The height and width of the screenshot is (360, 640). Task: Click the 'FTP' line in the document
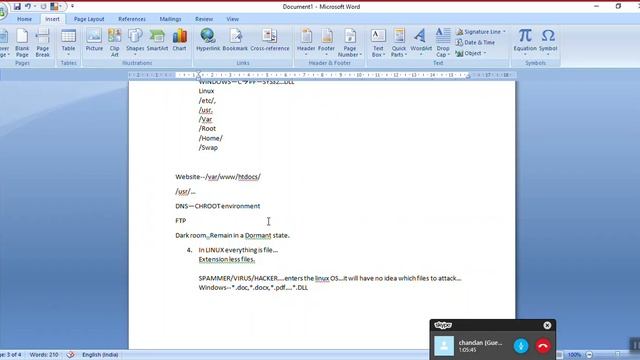pos(180,221)
